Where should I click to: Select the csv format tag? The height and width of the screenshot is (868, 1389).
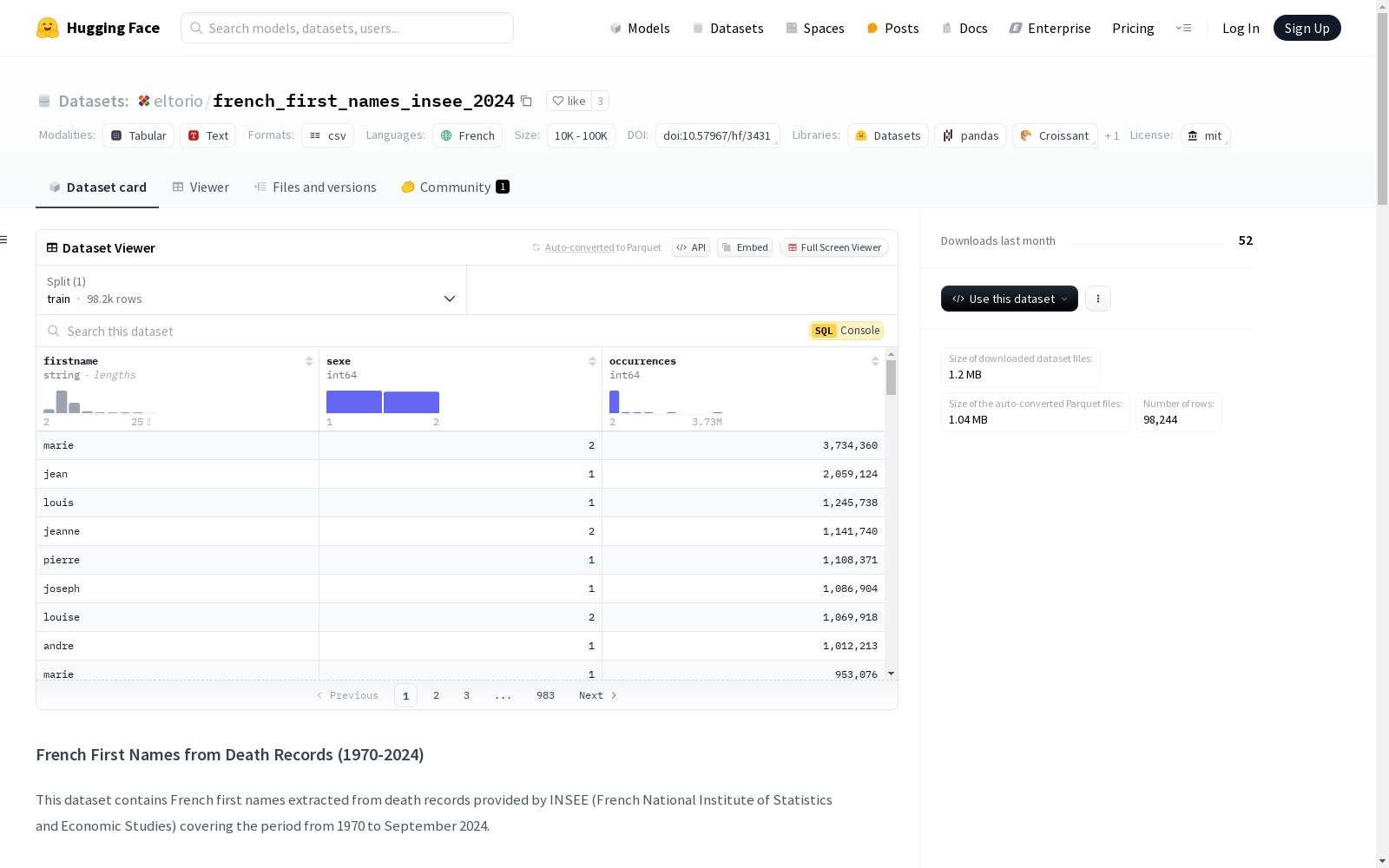coord(327,135)
